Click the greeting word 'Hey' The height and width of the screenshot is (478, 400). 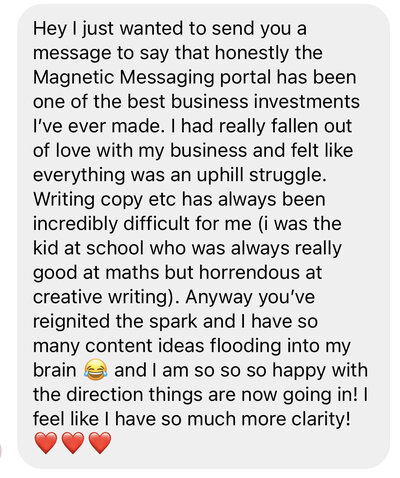[x=49, y=29]
